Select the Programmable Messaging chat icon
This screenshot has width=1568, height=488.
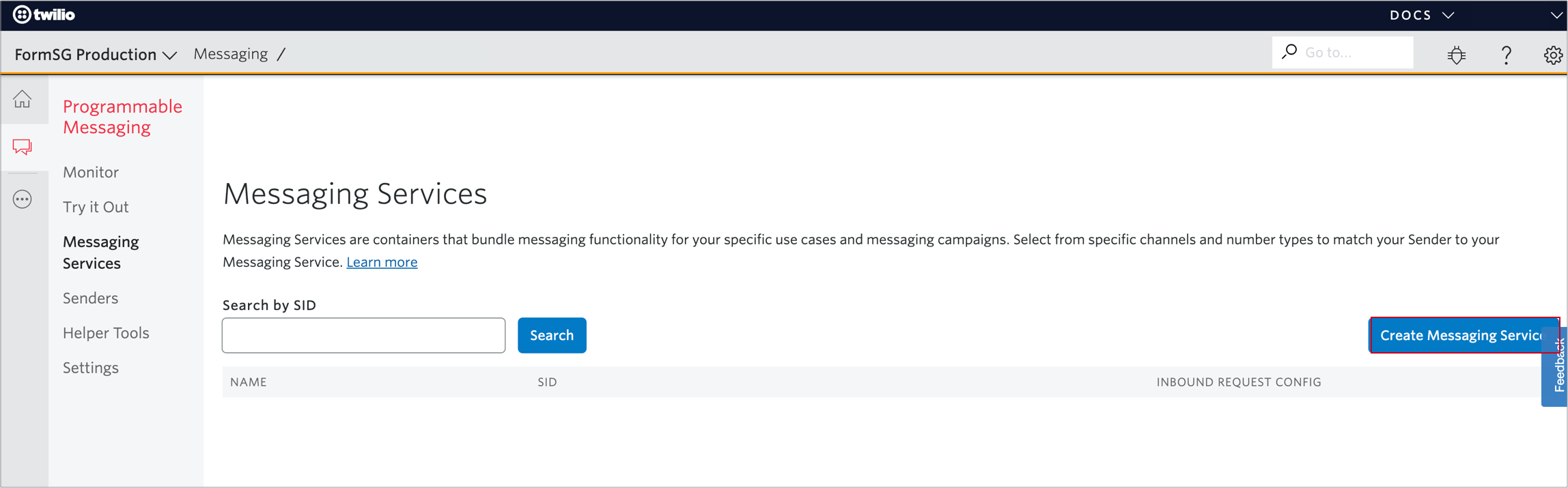23,147
